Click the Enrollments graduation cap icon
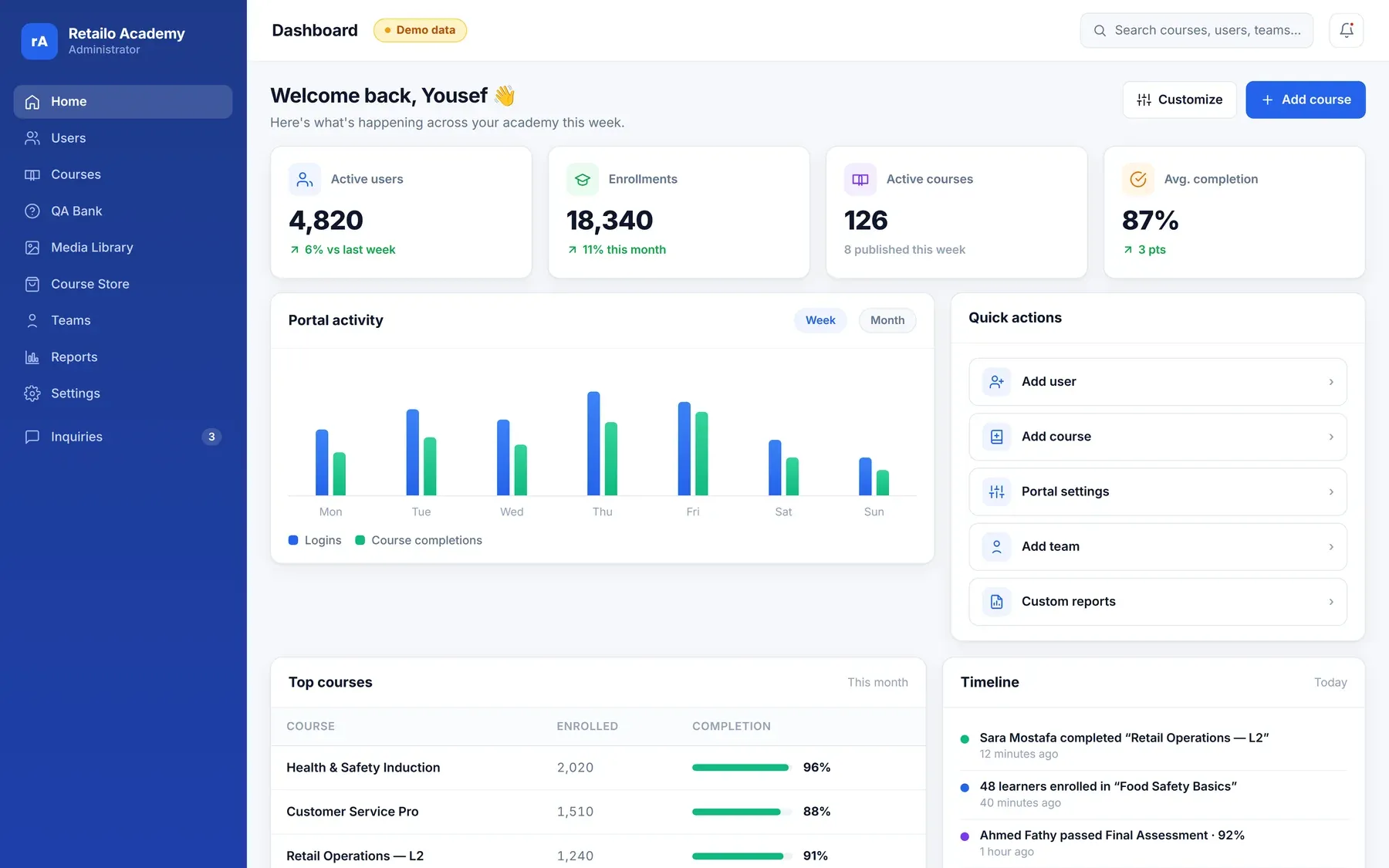Viewport: 1389px width, 868px height. 583,179
